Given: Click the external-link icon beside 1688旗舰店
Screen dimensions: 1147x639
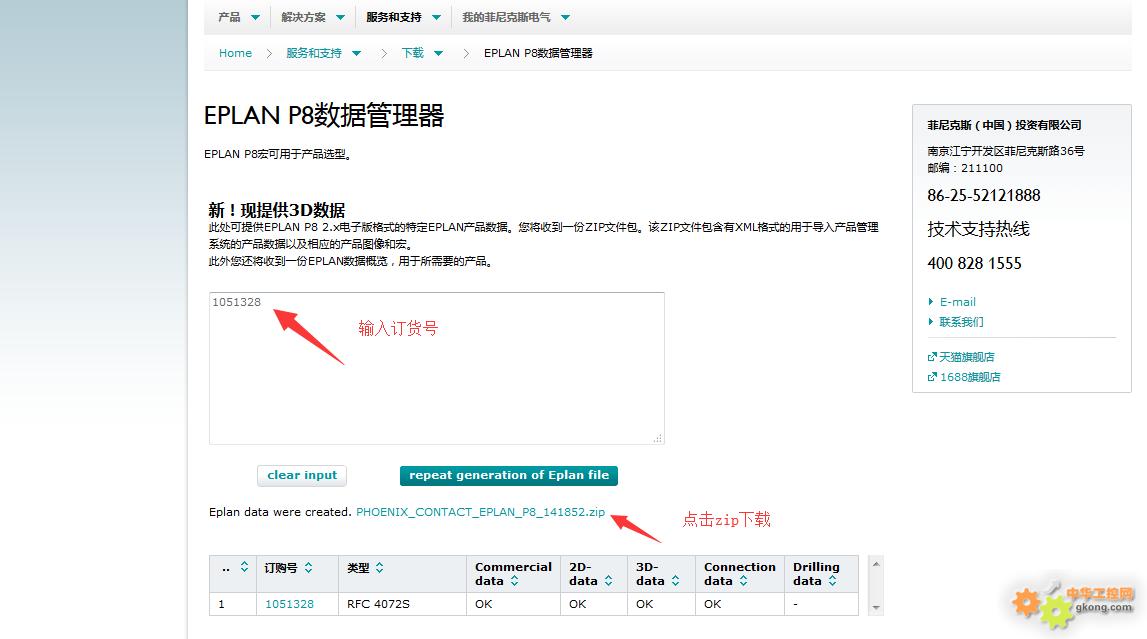Looking at the screenshot, I should [932, 377].
